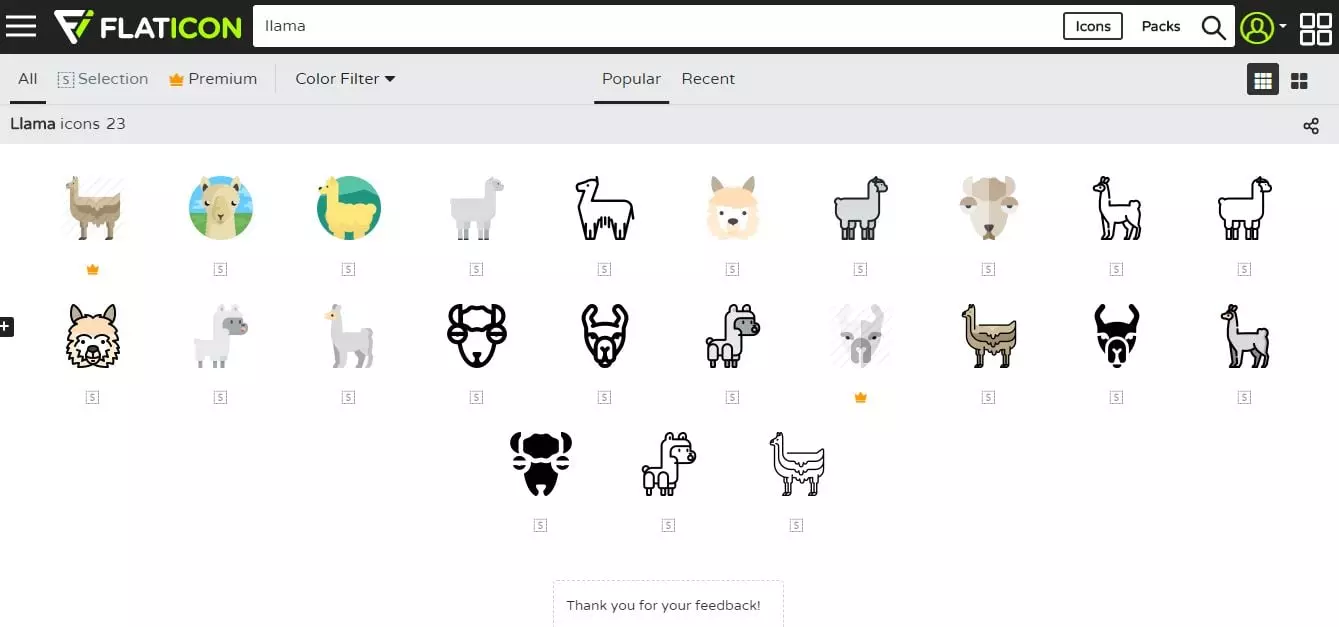Open the collections grid icon at top right
Viewport: 1339px width, 627px height.
click(x=1315, y=28)
